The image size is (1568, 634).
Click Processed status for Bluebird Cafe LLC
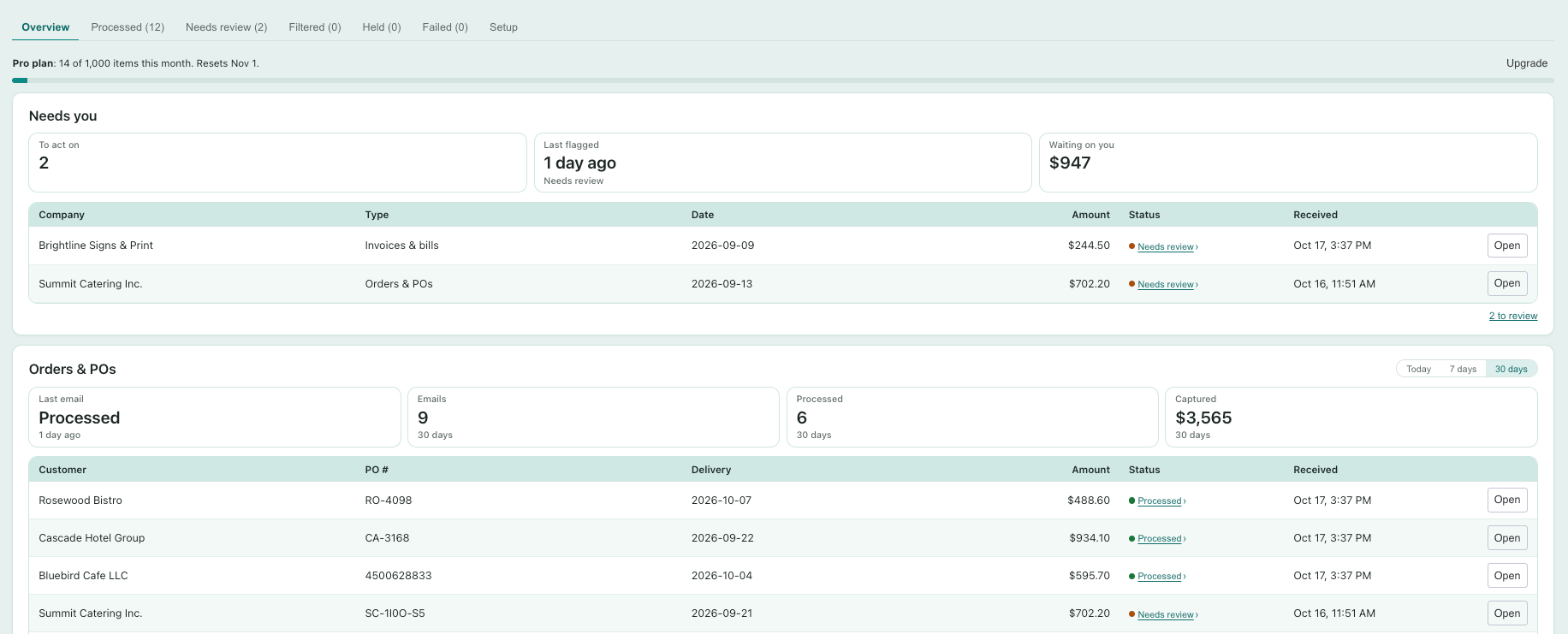1161,576
